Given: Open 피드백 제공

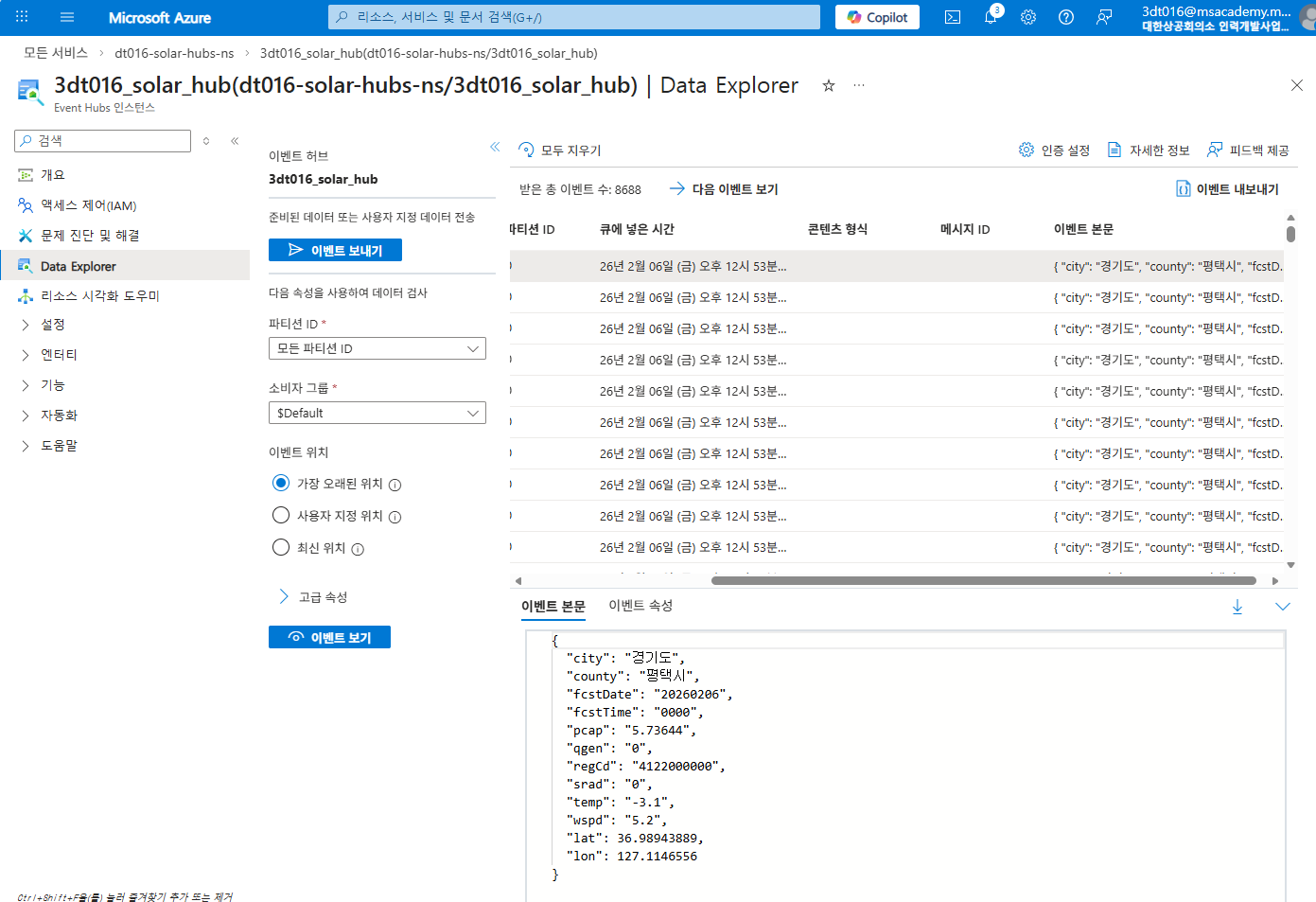Looking at the screenshot, I should (x=1248, y=150).
